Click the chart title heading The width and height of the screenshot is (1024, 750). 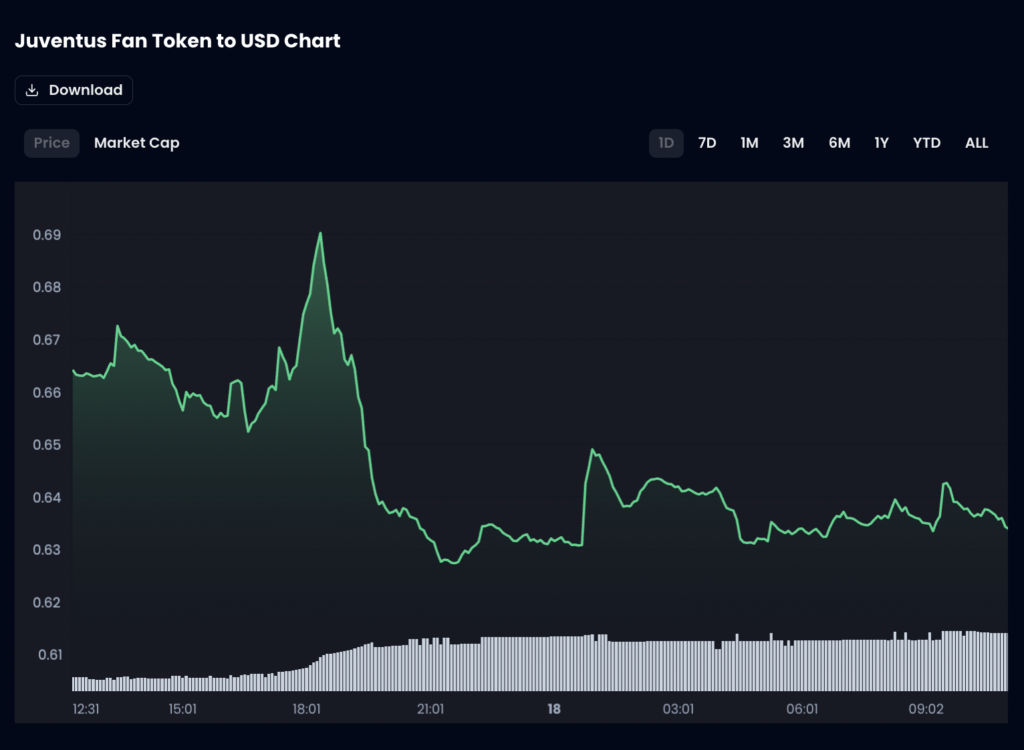[178, 41]
